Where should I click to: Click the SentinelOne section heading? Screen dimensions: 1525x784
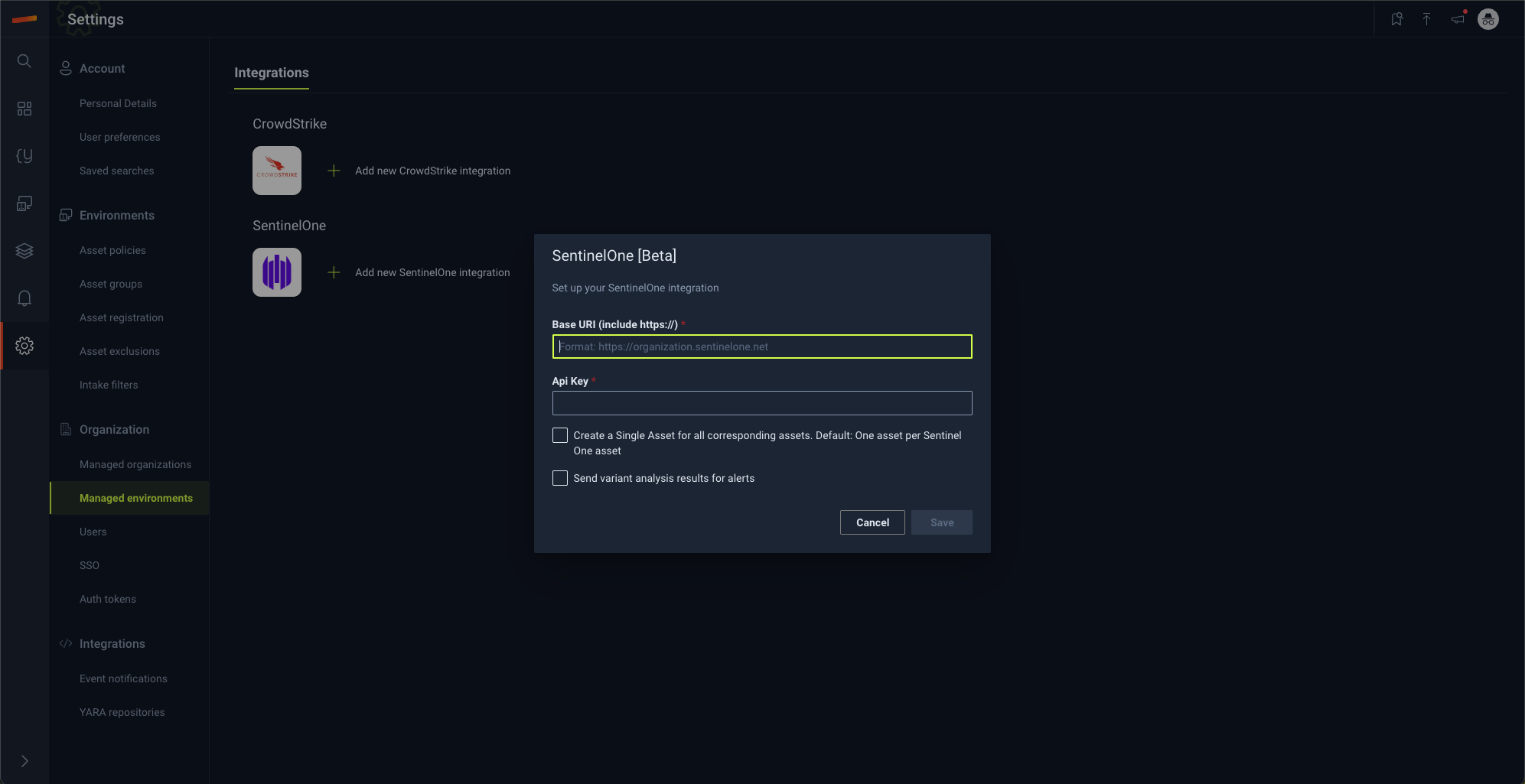tap(289, 226)
